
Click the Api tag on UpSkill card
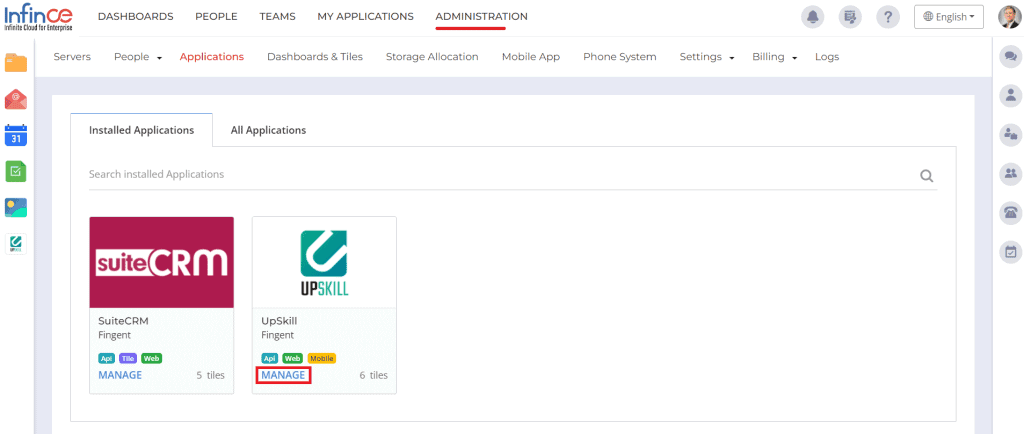point(269,358)
